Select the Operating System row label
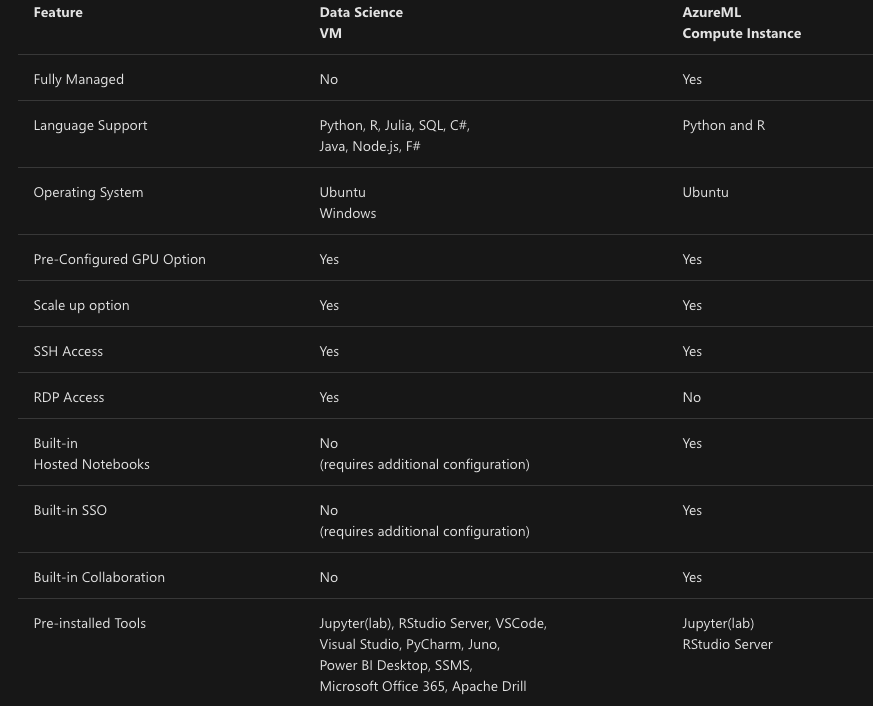The width and height of the screenshot is (873, 706). [88, 192]
